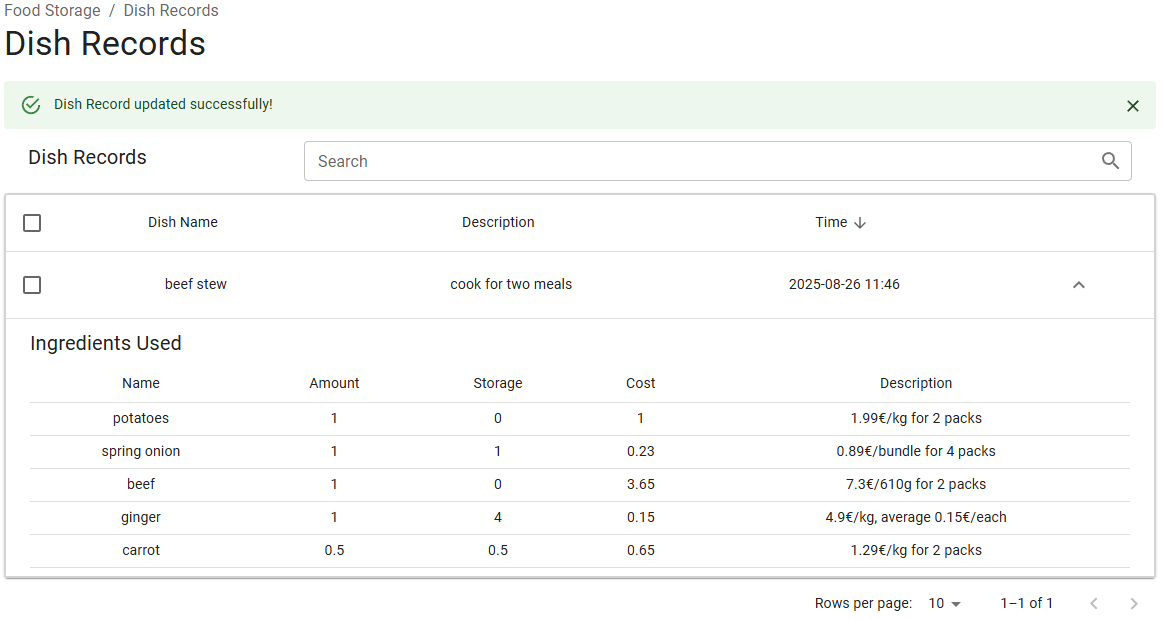Go to the next page arrow

1133,603
